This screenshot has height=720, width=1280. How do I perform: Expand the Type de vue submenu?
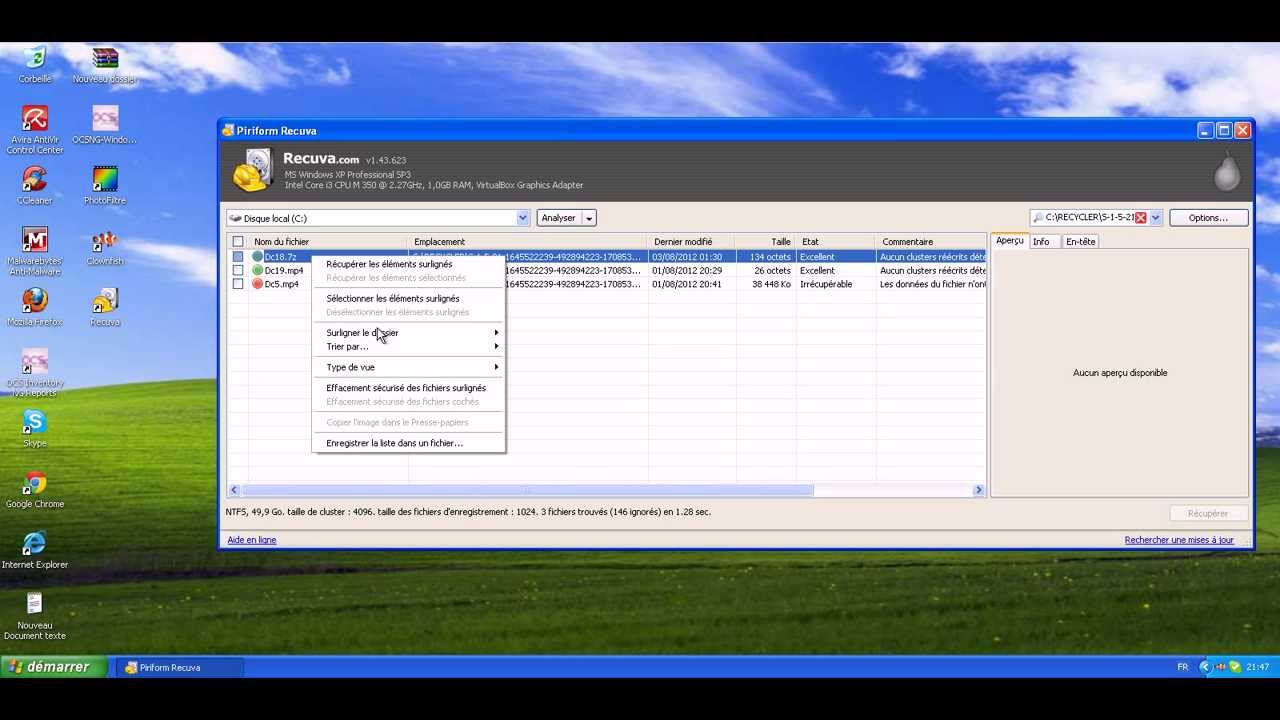[x=411, y=367]
